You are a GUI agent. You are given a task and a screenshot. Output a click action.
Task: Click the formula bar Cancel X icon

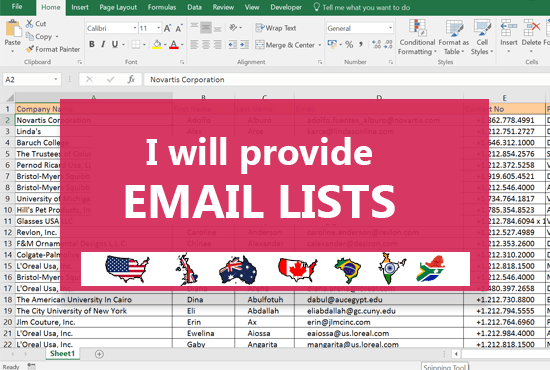point(89,80)
